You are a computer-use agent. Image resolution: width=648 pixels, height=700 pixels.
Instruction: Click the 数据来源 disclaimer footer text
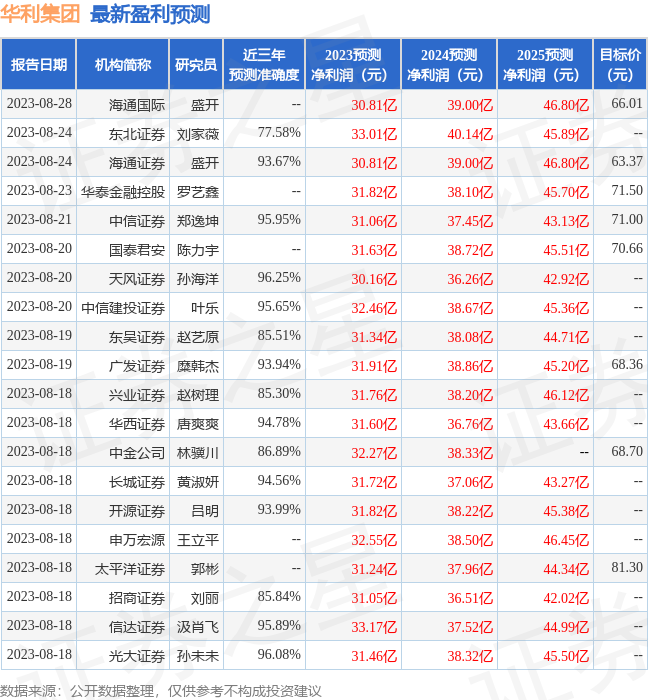click(x=161, y=691)
